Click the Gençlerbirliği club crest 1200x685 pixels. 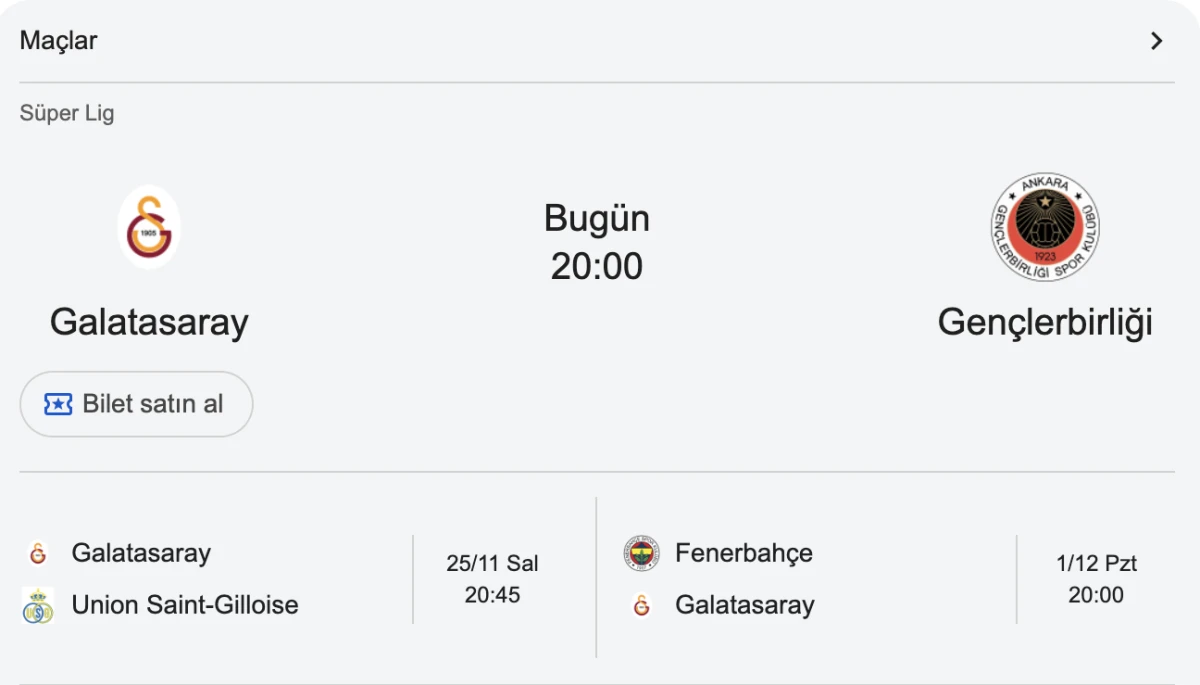point(1044,227)
